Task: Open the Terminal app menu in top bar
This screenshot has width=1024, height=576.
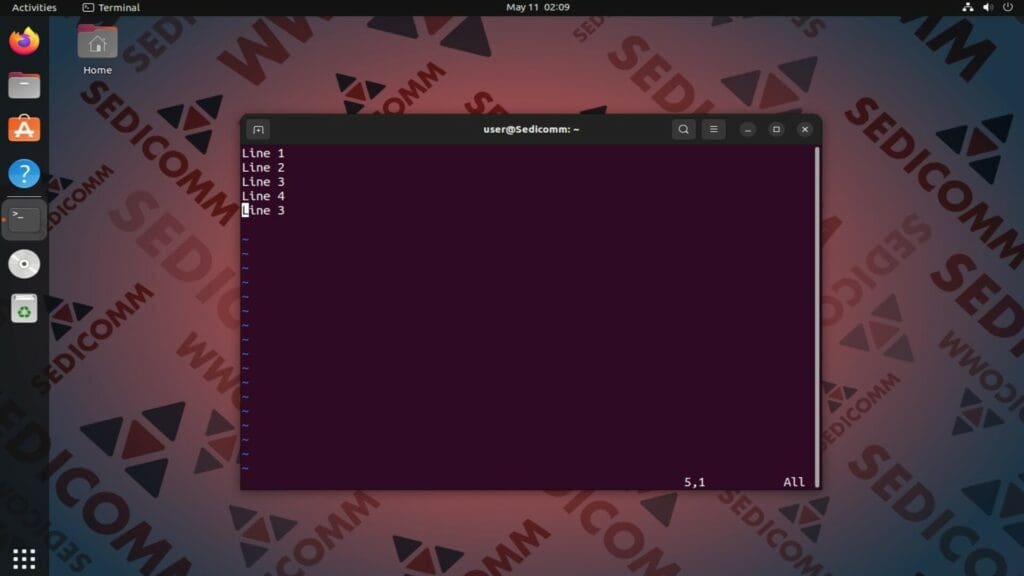Action: pos(111,7)
